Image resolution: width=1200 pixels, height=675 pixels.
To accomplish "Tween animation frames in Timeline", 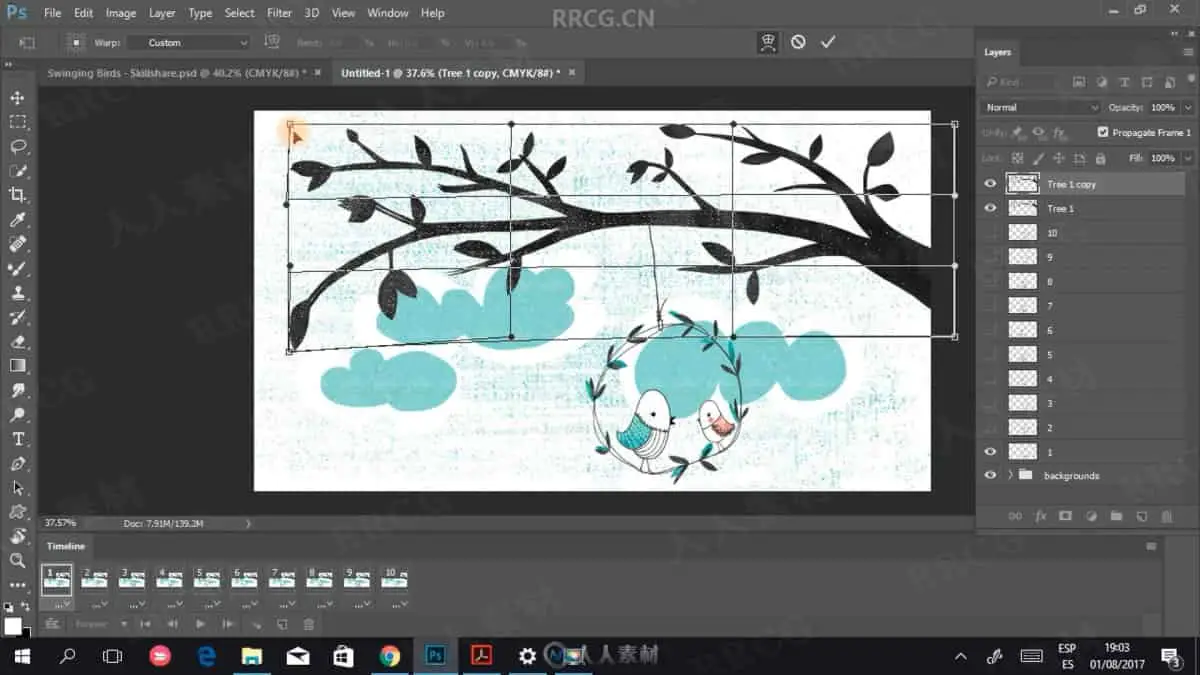I will click(256, 624).
